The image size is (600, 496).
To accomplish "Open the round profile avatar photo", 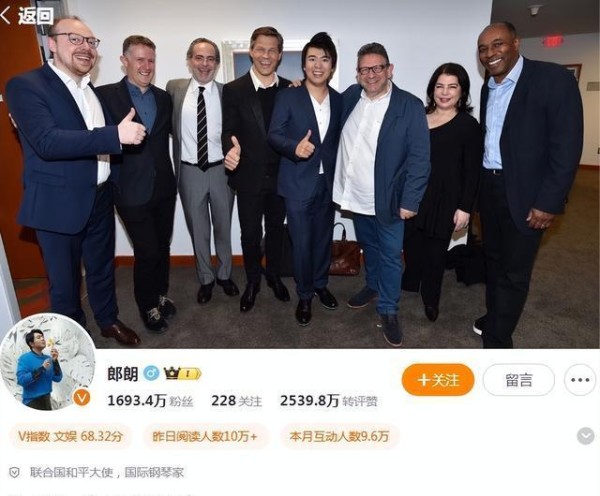I will pyautogui.click(x=47, y=362).
